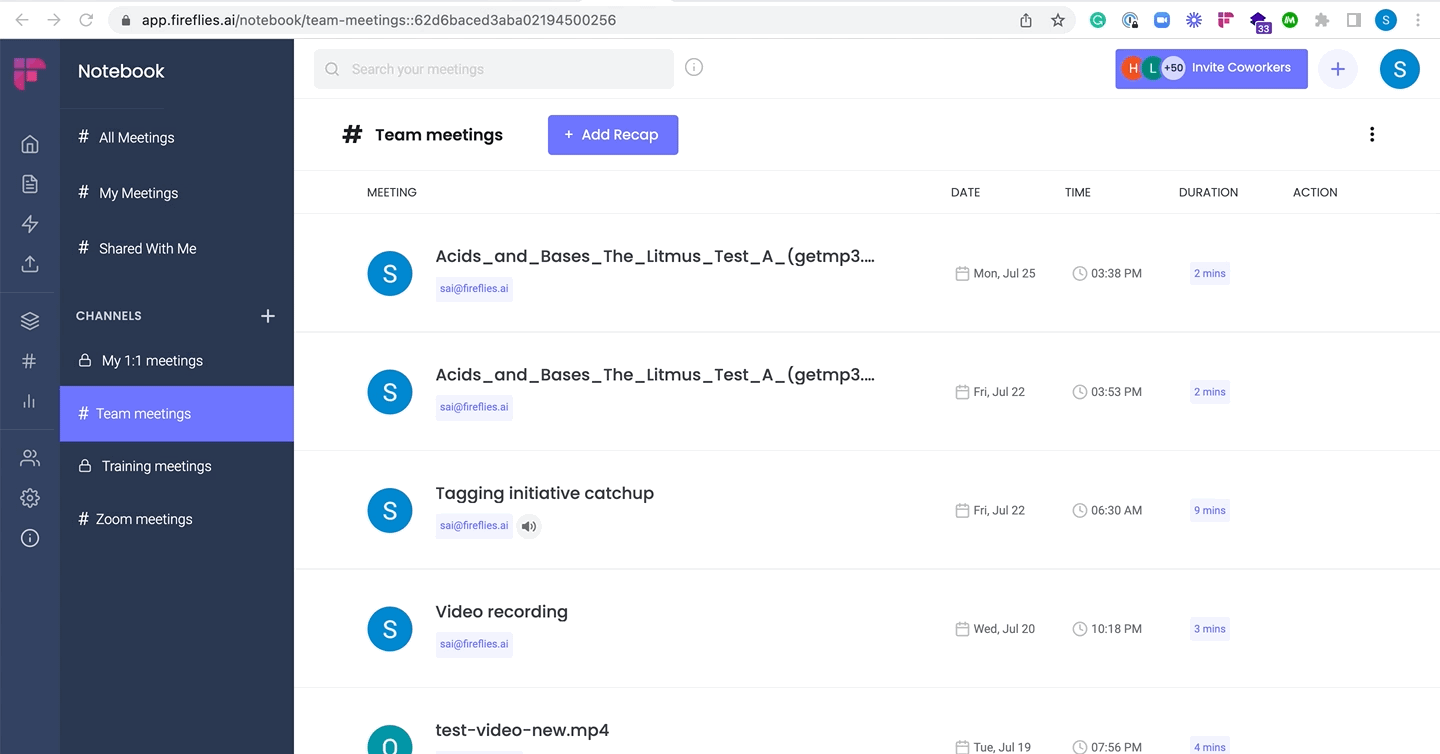Click the plus icon next to CHANNELS

click(x=268, y=316)
